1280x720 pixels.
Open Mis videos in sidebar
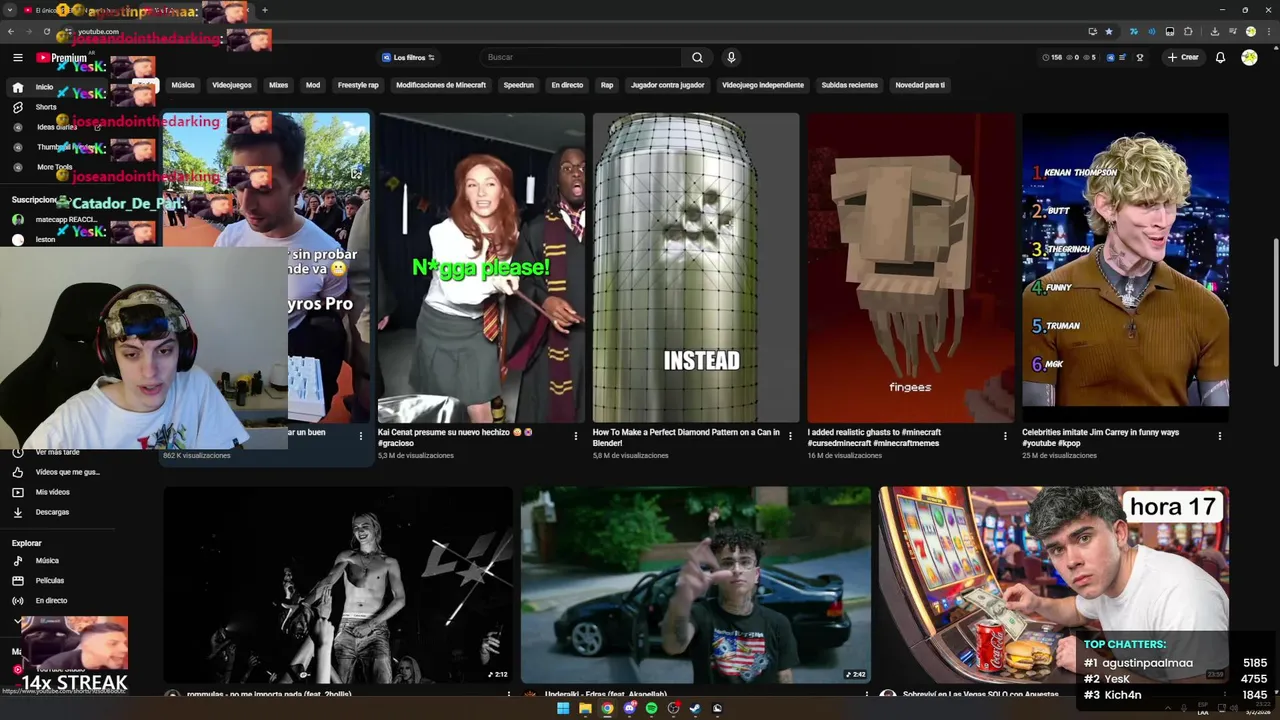coord(53,492)
